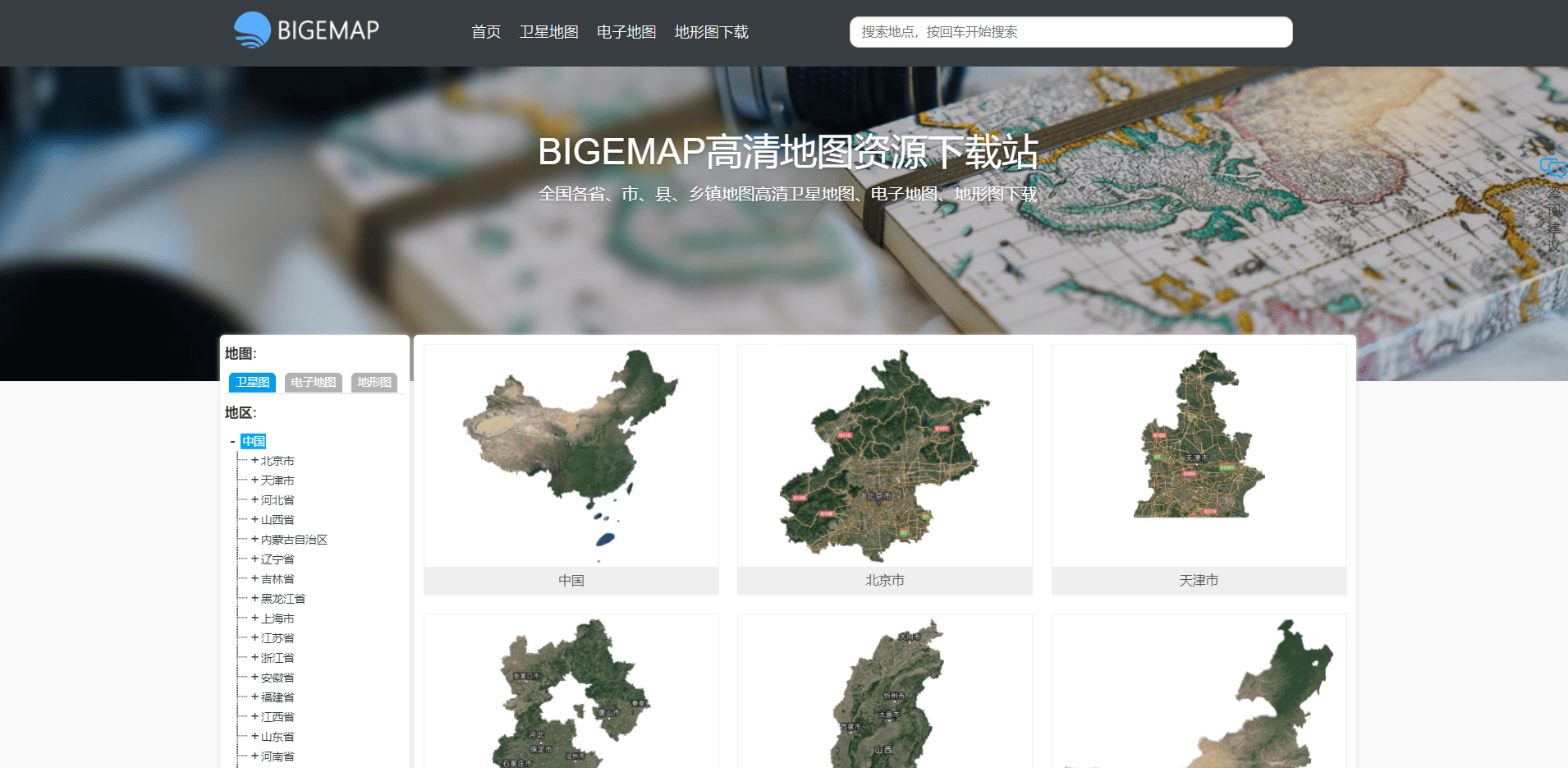
Task: Expand the 河南省 tree node
Action: tap(254, 757)
